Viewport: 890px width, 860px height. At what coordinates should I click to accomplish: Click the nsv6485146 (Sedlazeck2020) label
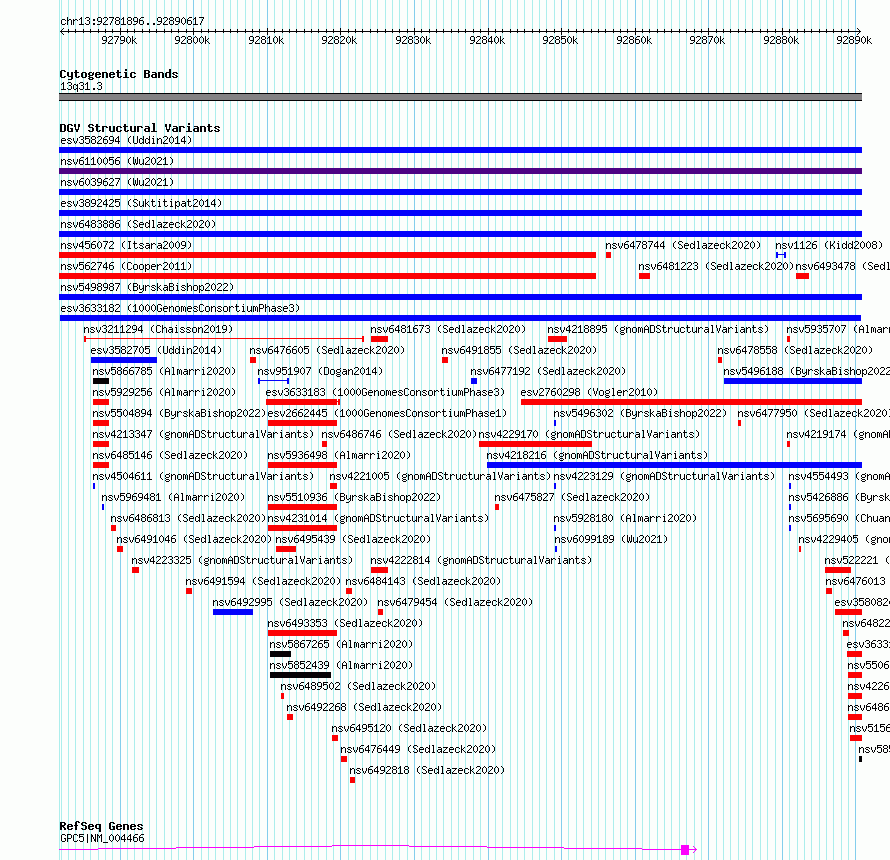click(170, 455)
